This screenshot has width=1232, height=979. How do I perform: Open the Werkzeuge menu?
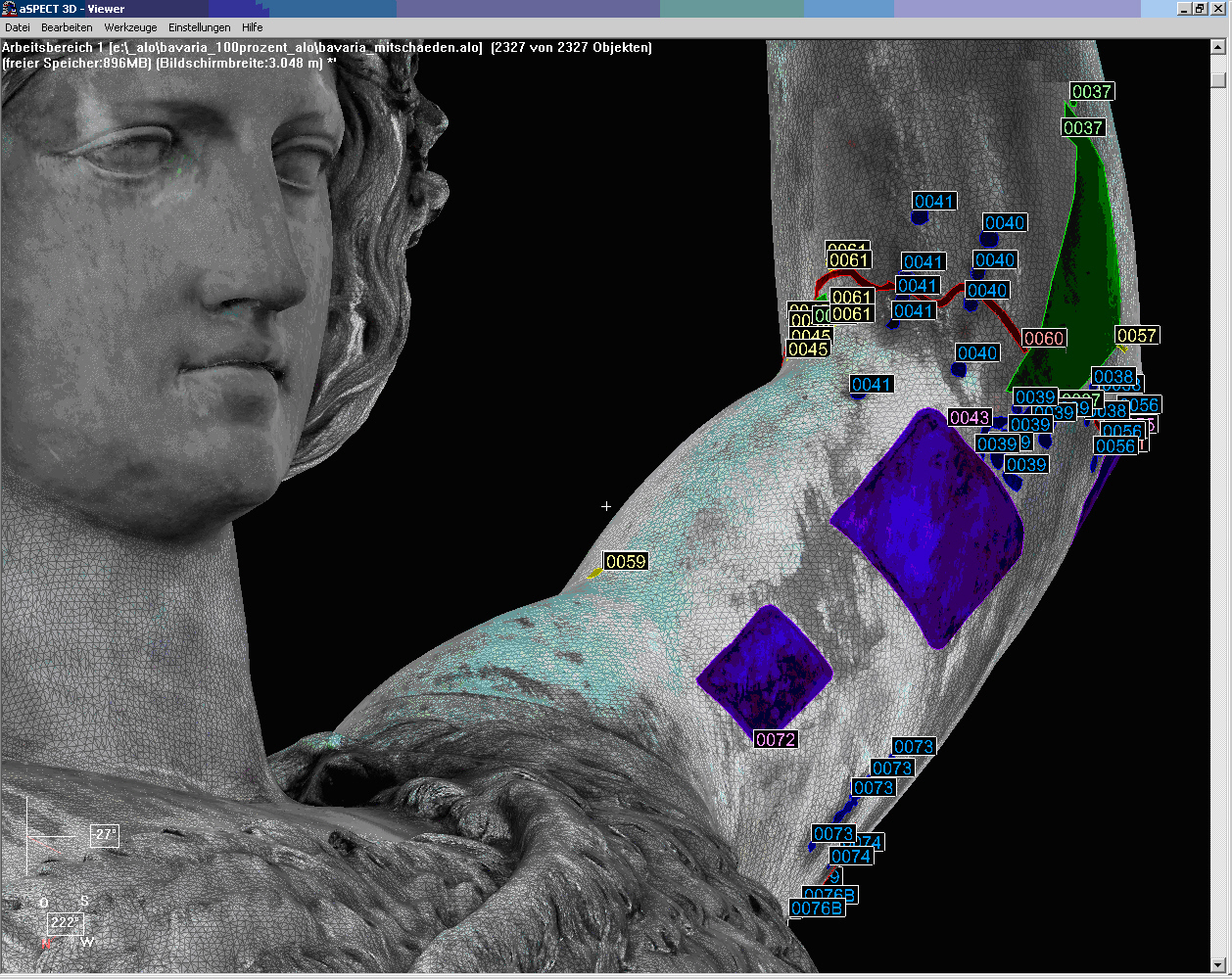(x=130, y=27)
